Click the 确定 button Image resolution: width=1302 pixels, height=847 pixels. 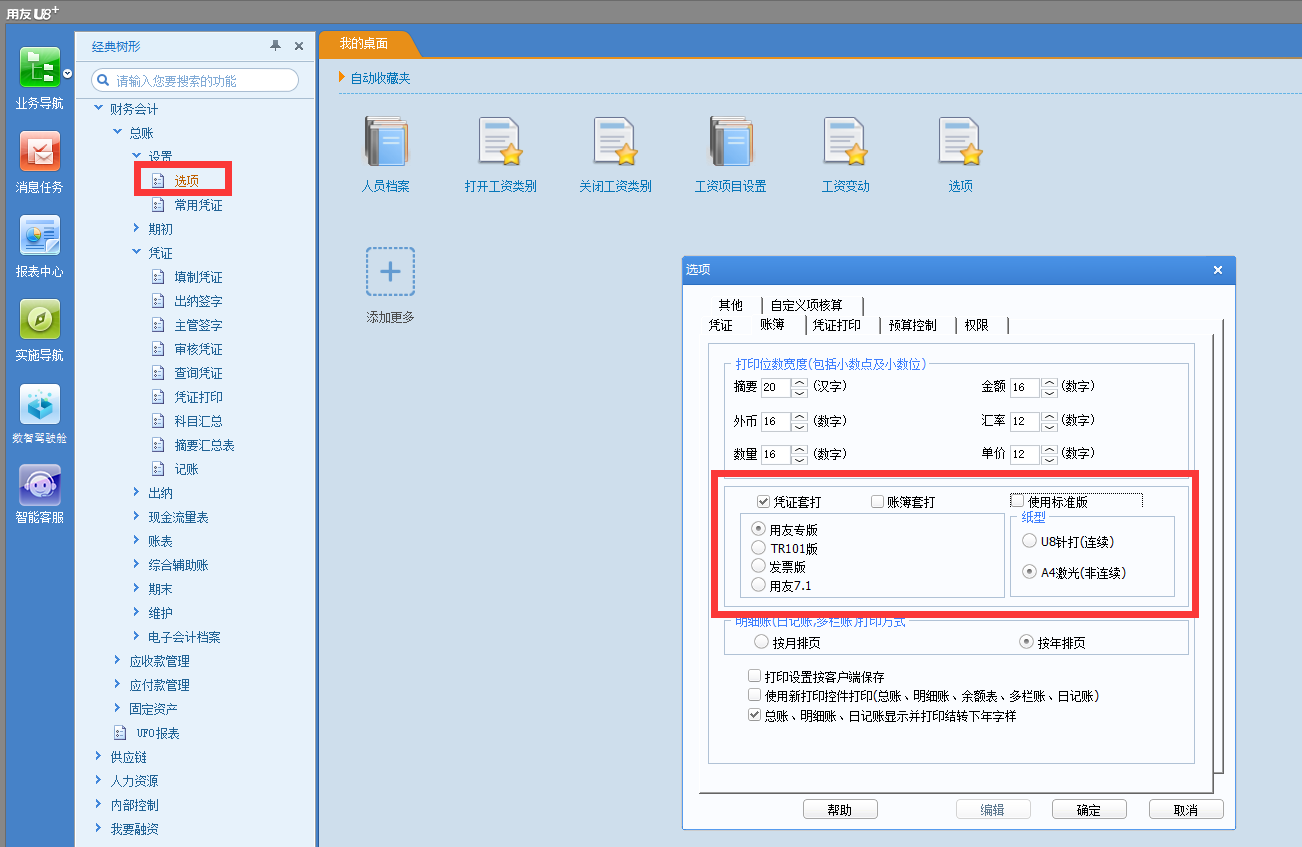pyautogui.click(x=1088, y=810)
